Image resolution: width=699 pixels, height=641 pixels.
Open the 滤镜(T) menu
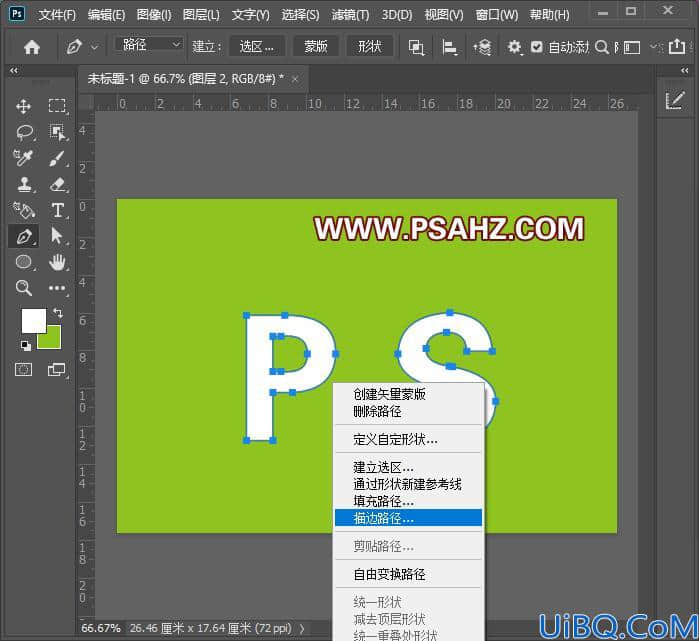(x=350, y=15)
